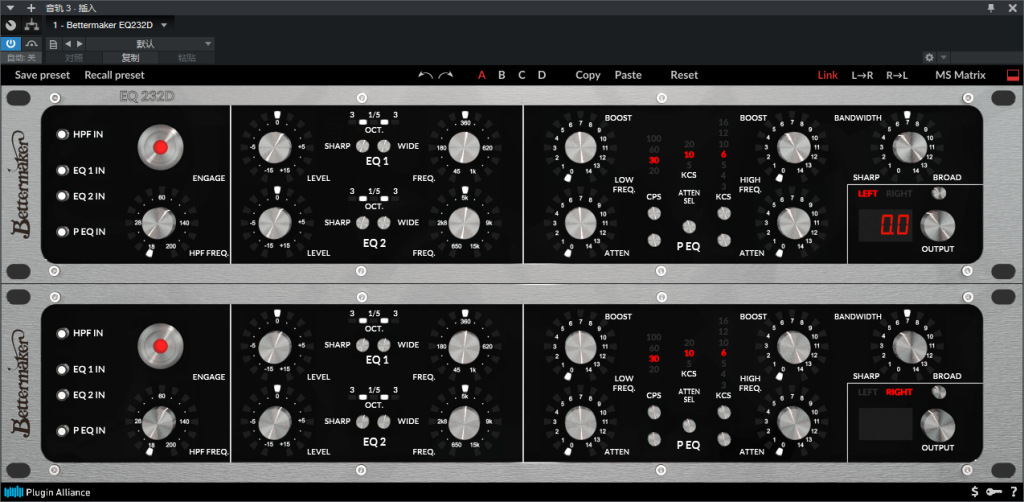Click Reset in the plugin toolbar
Image resolution: width=1024 pixels, height=502 pixels.
pyautogui.click(x=684, y=75)
